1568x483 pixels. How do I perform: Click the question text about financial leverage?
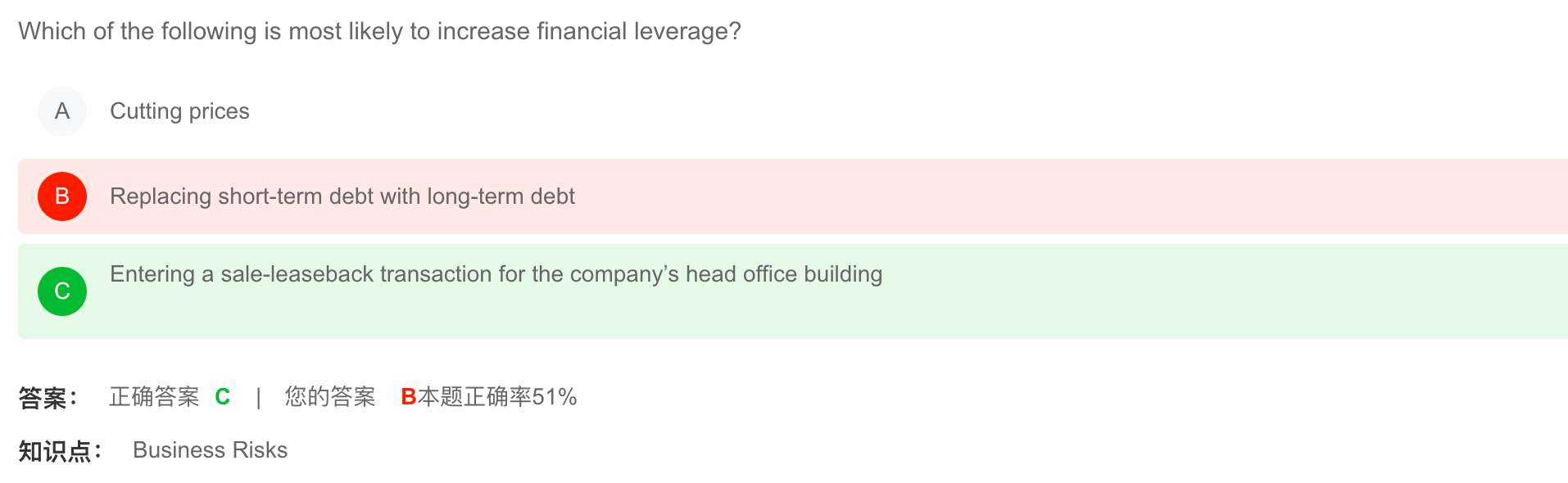[x=378, y=31]
